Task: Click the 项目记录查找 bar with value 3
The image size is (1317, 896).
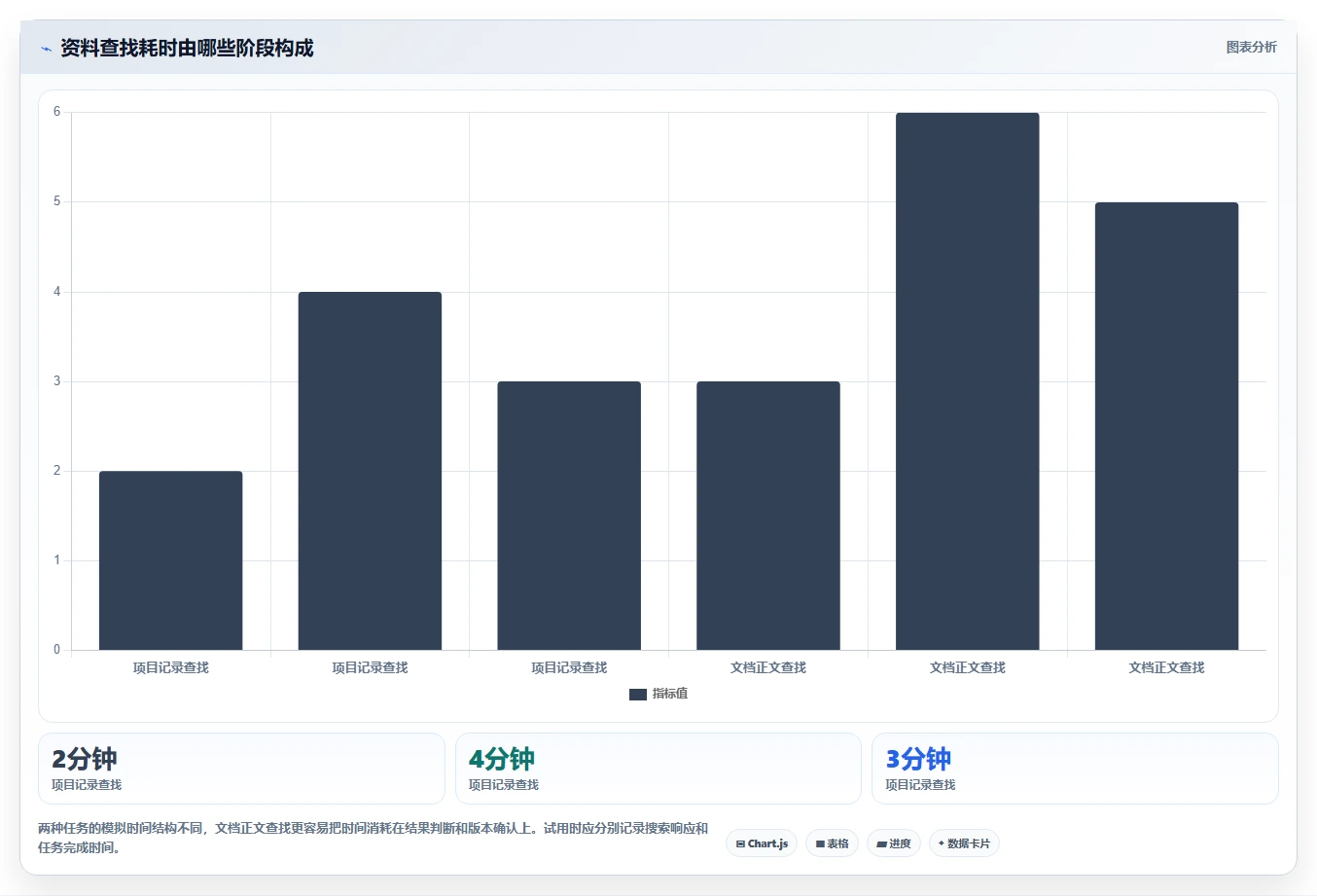Action: [x=569, y=516]
